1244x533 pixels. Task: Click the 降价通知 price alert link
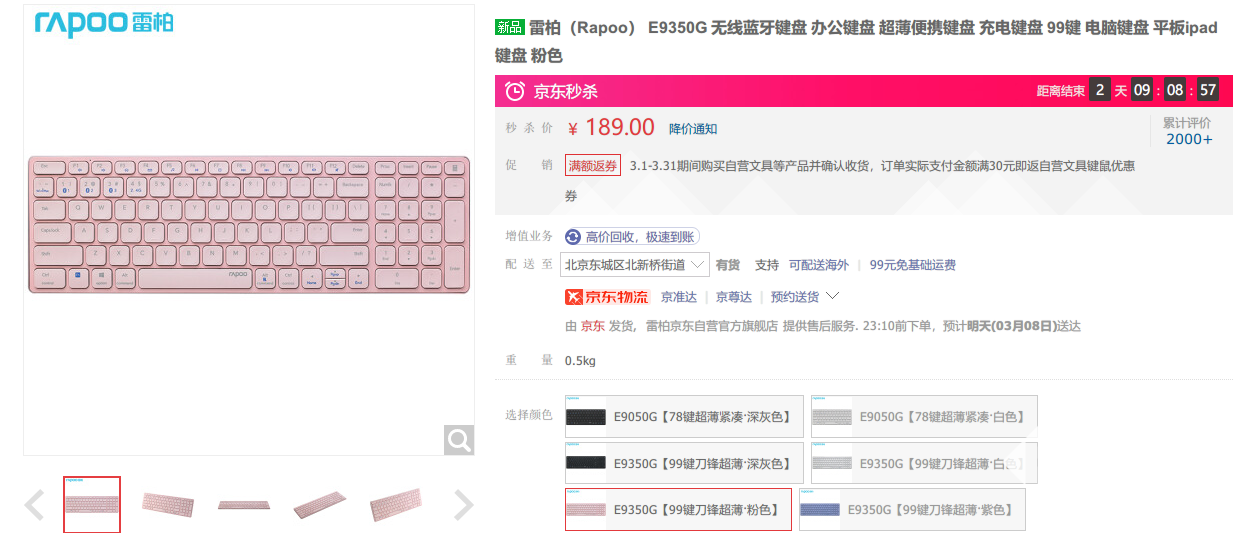[x=693, y=129]
